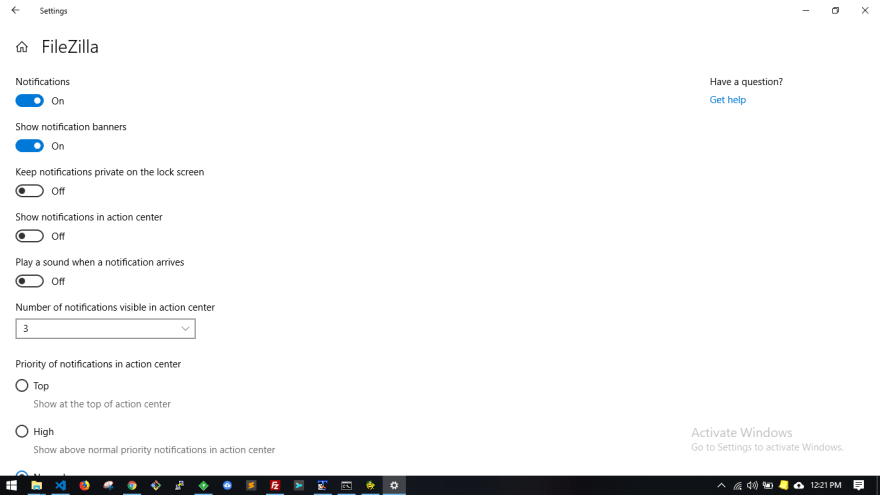
Task: Open Sublime Text from the taskbar
Action: [251, 485]
